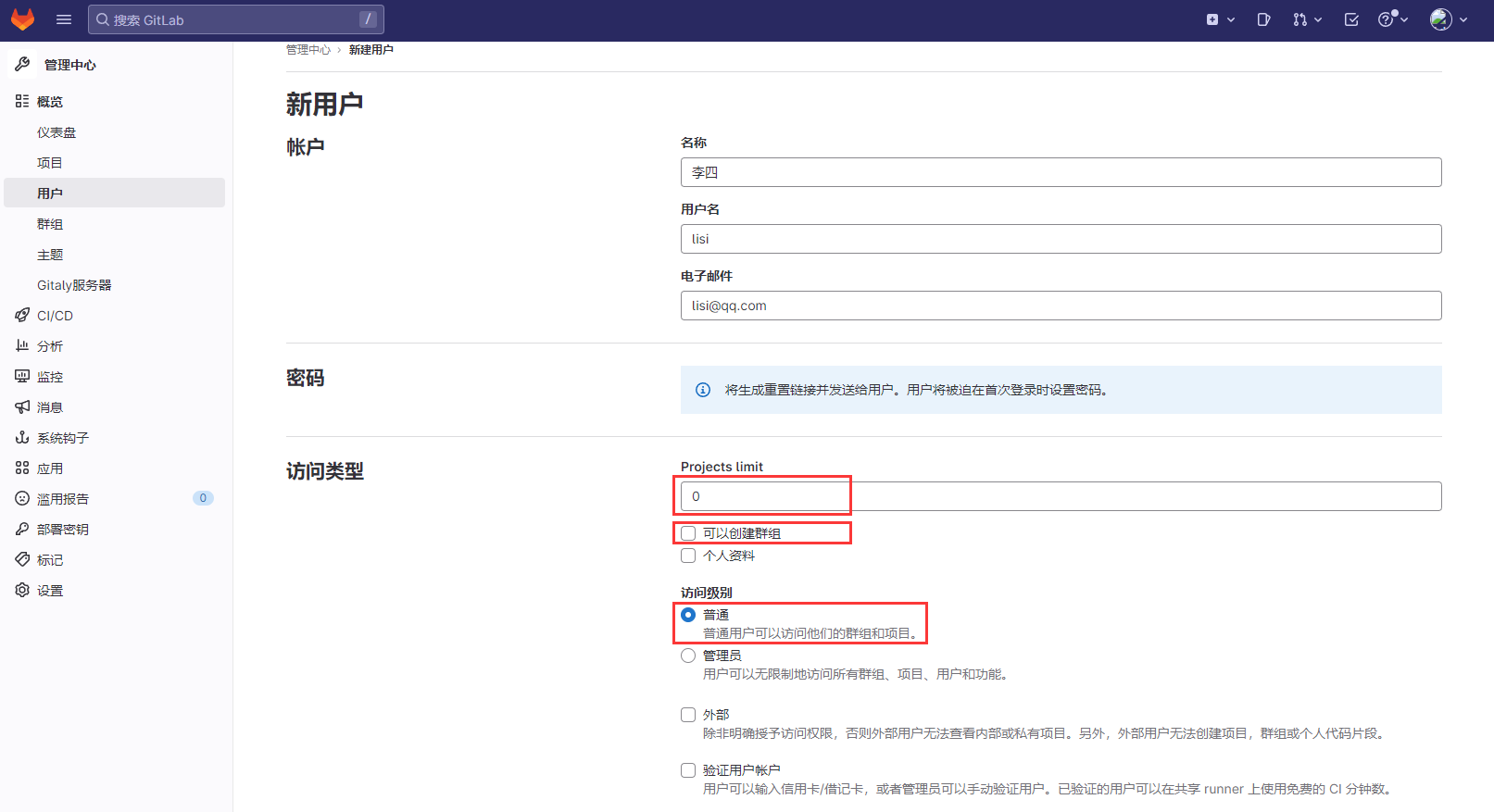This screenshot has width=1494, height=812.
Task: Click the Projects limit input field
Action: click(x=1061, y=496)
